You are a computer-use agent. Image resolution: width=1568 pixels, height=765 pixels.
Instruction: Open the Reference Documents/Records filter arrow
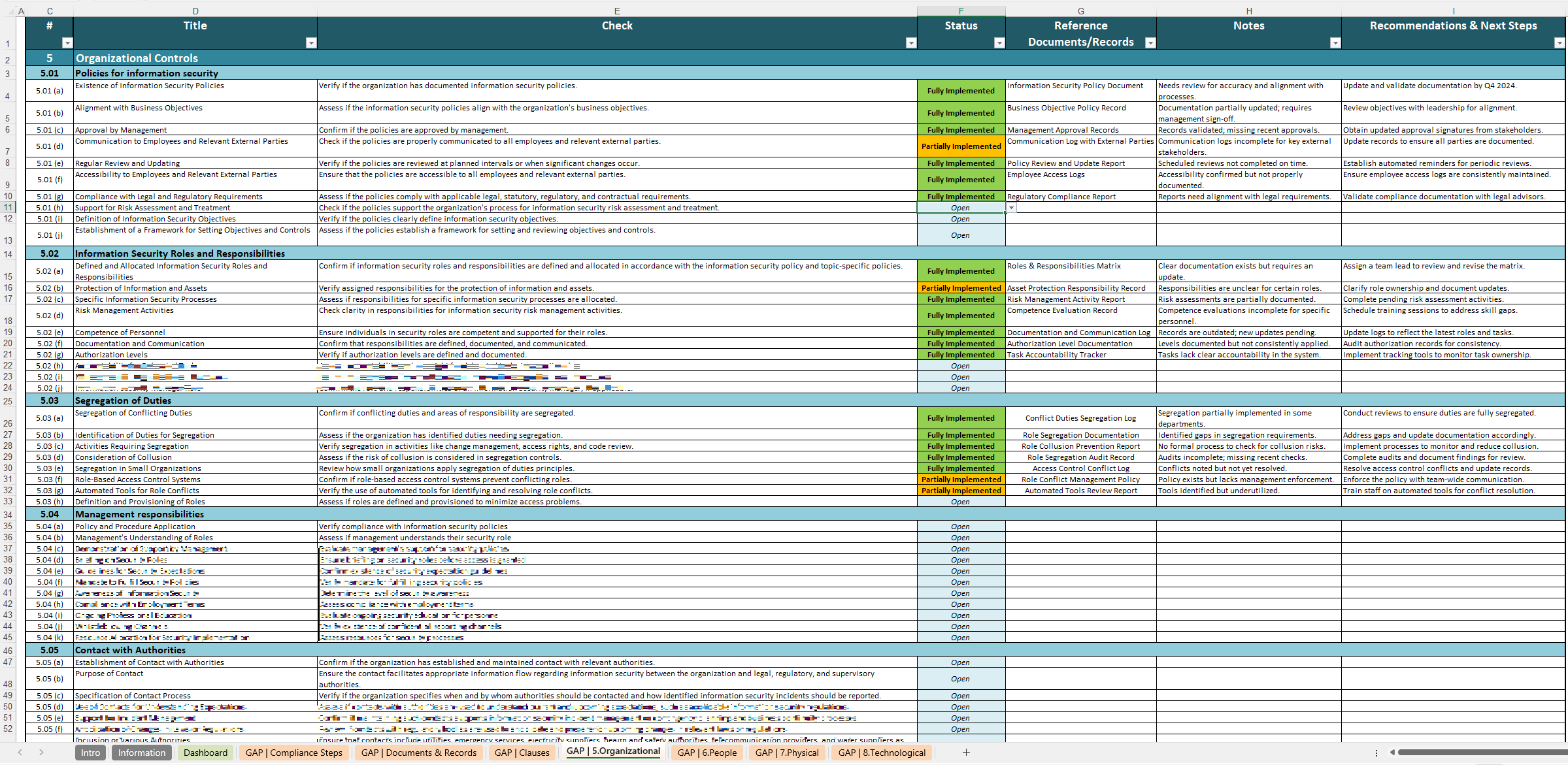pyautogui.click(x=1150, y=43)
